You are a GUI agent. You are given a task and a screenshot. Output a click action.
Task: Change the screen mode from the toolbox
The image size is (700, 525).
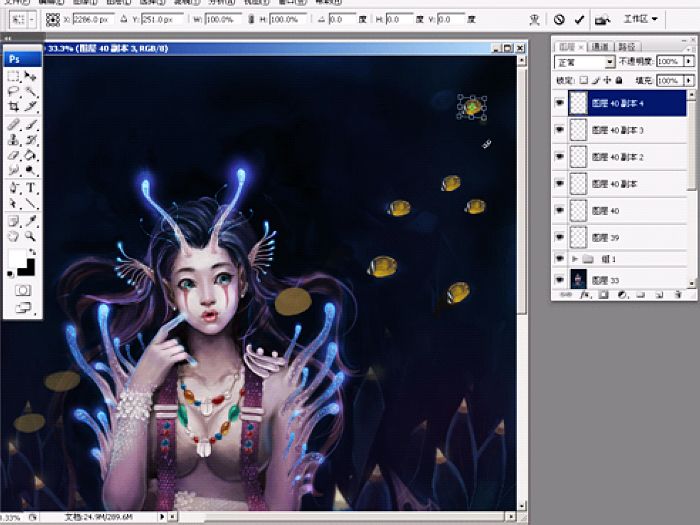point(23,308)
